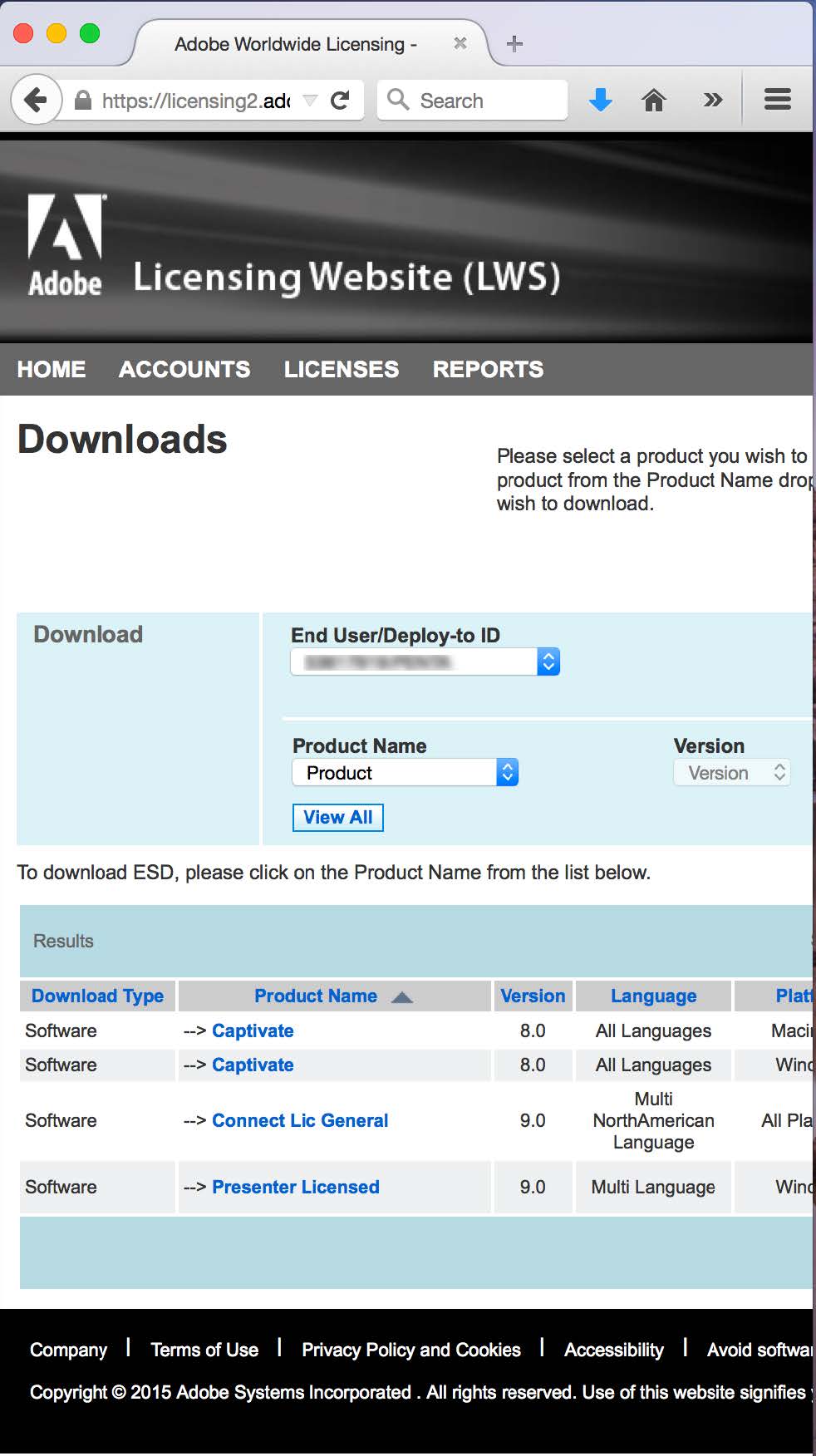Screen dimensions: 816x1456
Task: Click the browser Search field
Action: tap(472, 101)
